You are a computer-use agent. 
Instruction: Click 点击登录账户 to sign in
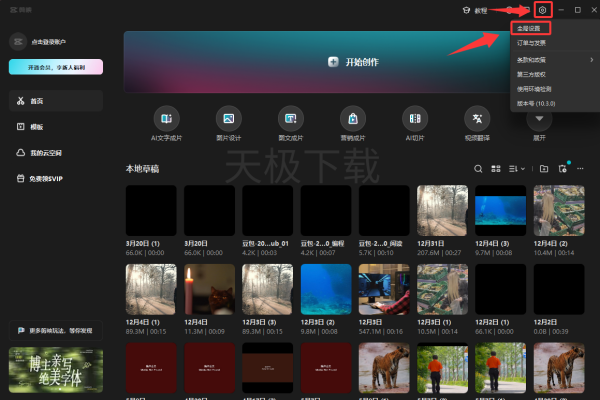pos(40,41)
